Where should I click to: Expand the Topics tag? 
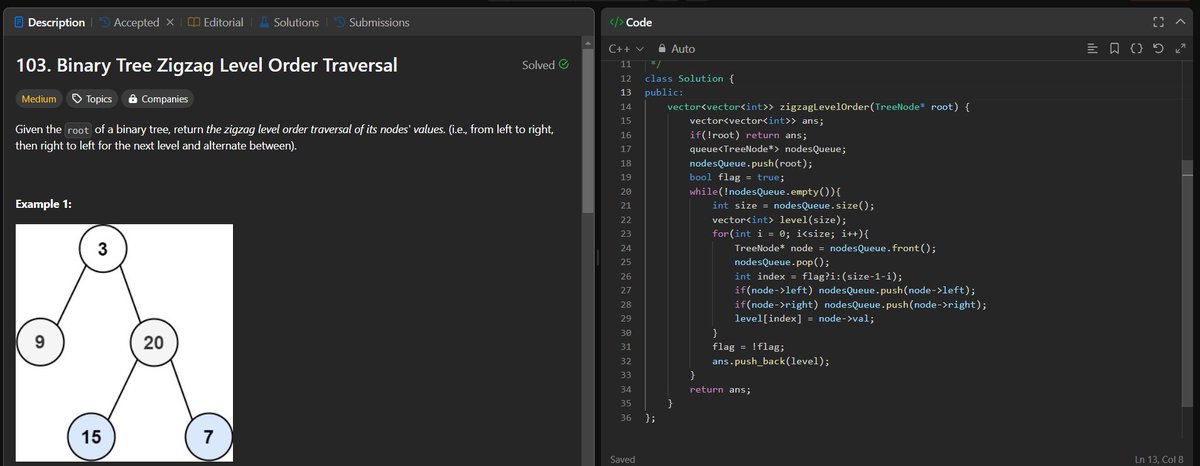coord(91,99)
